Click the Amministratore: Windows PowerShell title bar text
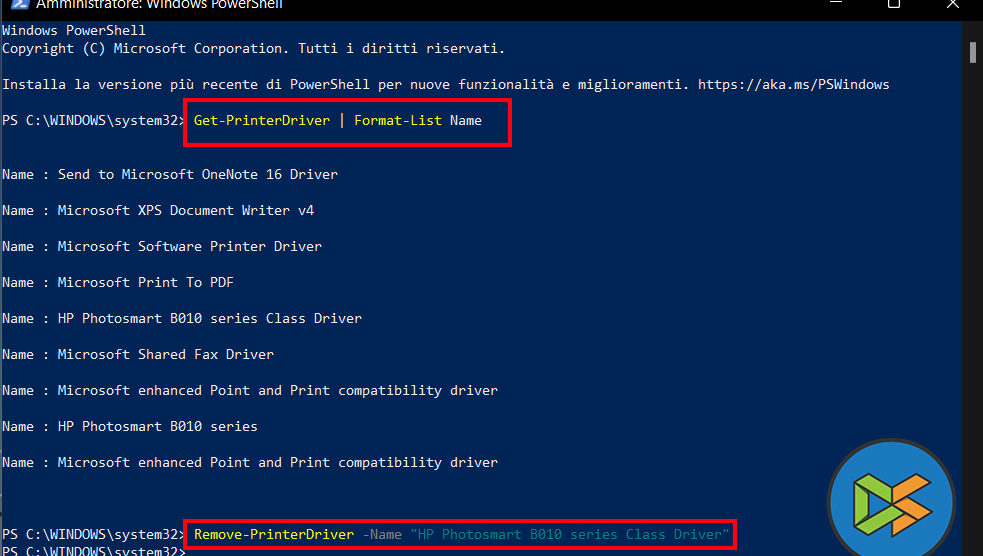Screen dimensions: 983x556 click(159, 4)
